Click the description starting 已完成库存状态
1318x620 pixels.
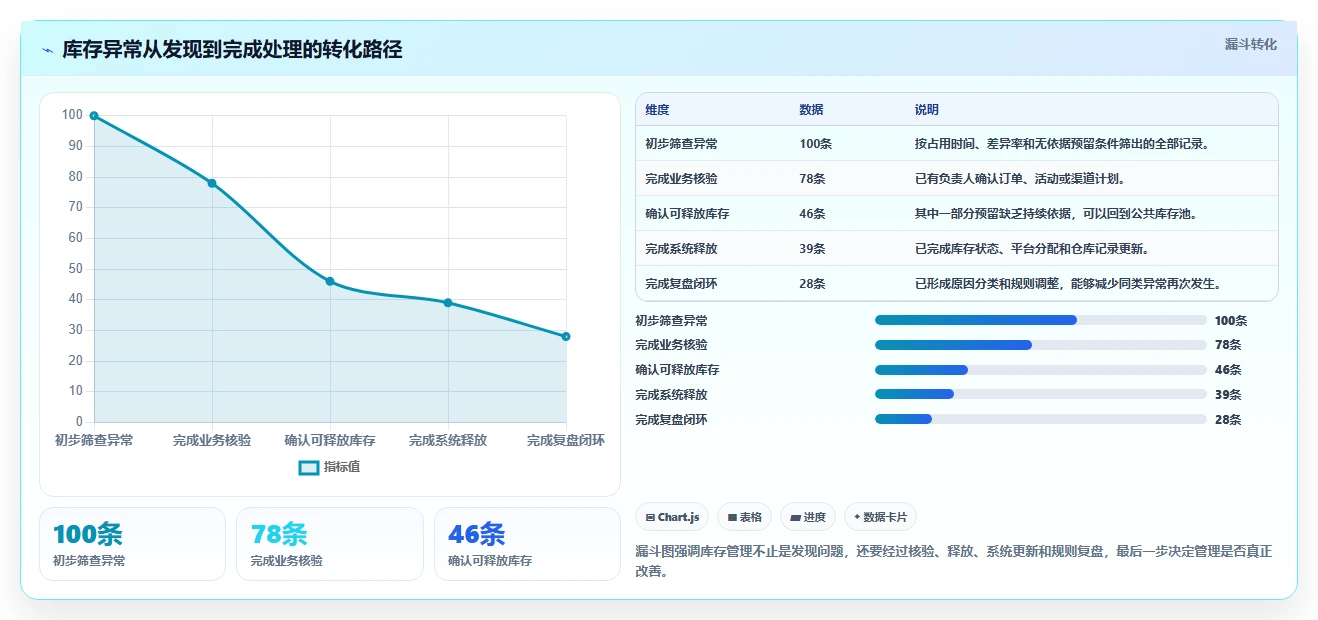[1032, 249]
